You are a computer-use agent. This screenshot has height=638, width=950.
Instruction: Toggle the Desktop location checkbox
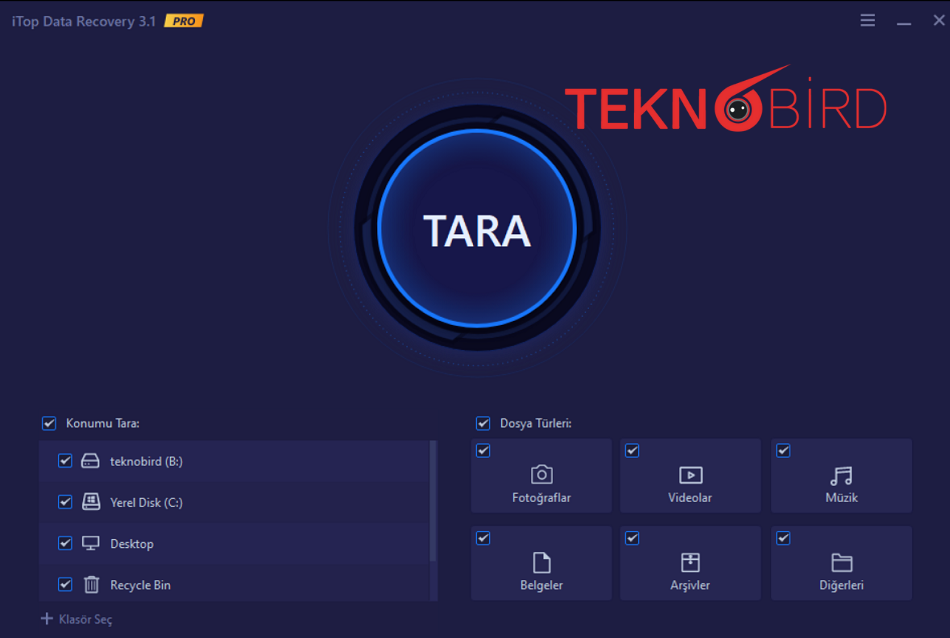coord(65,543)
